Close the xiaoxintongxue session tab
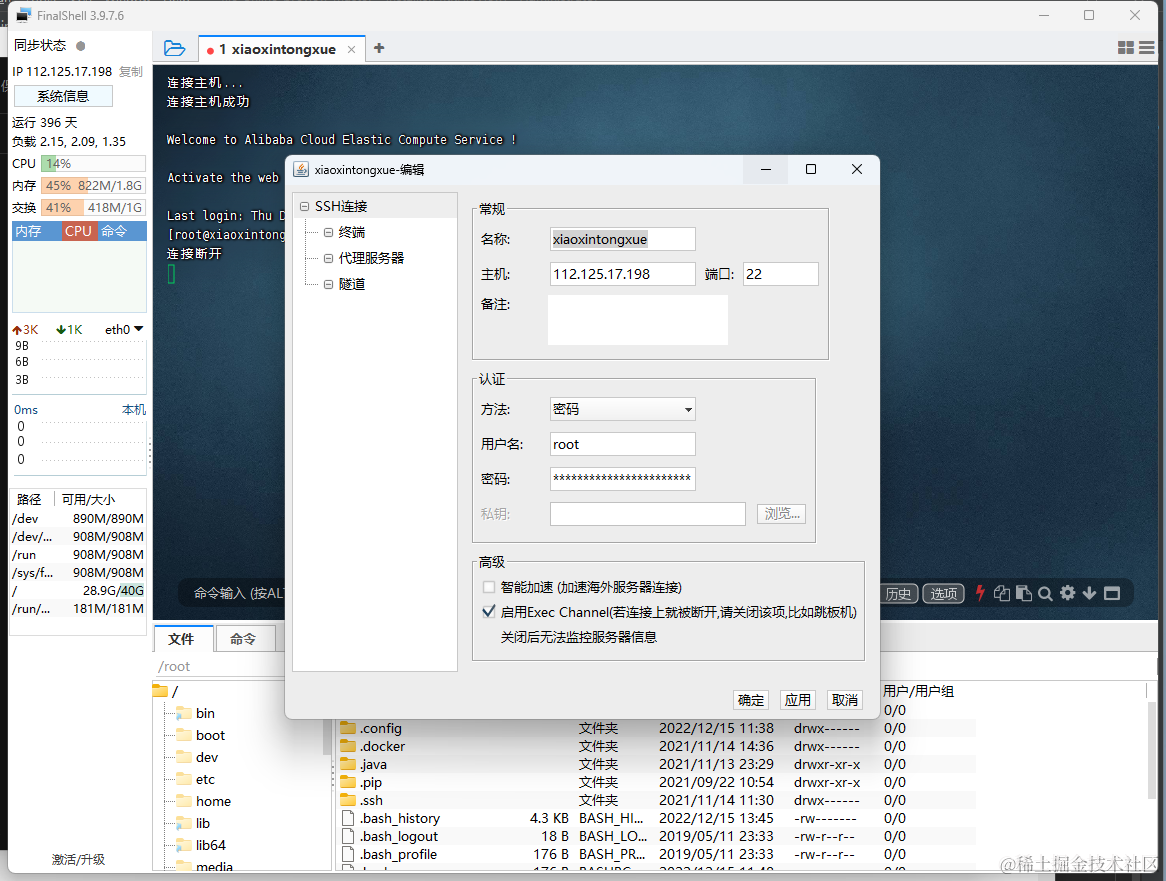The width and height of the screenshot is (1166, 881). 351,50
